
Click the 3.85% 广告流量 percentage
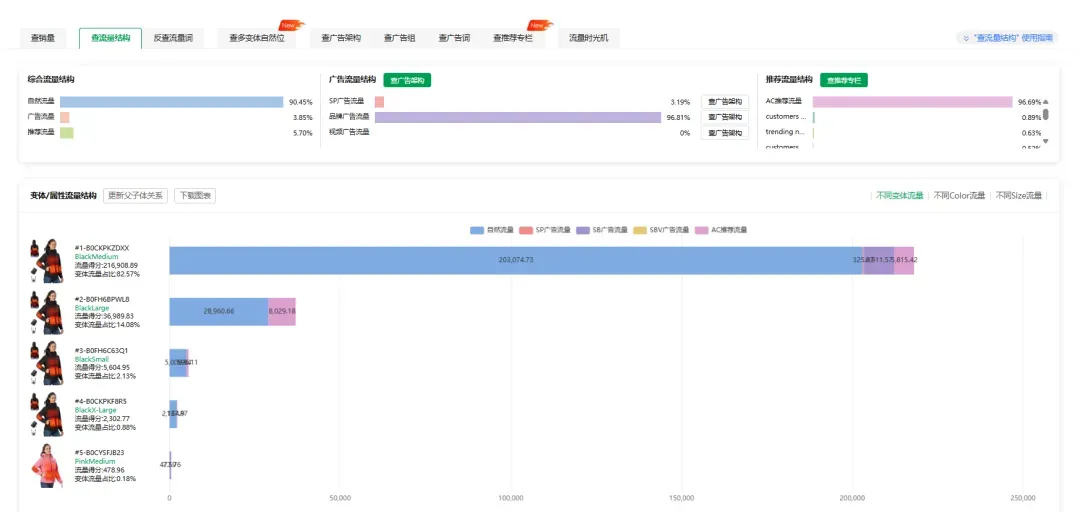302,118
